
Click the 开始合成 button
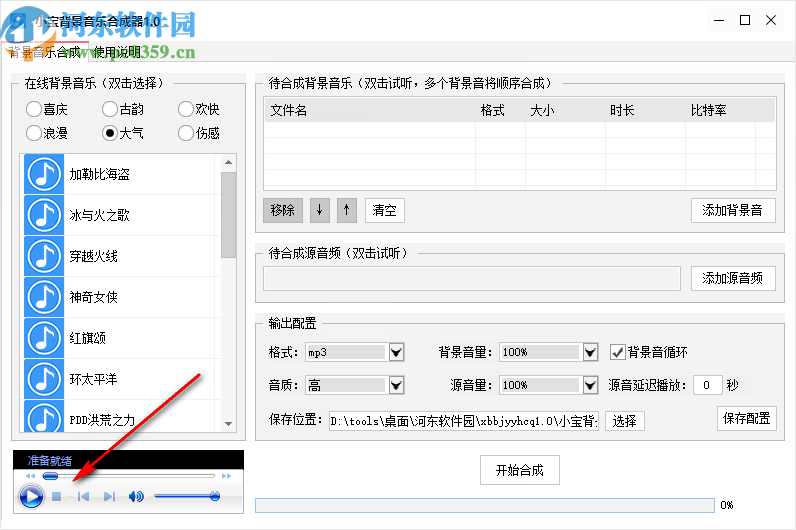pos(520,470)
